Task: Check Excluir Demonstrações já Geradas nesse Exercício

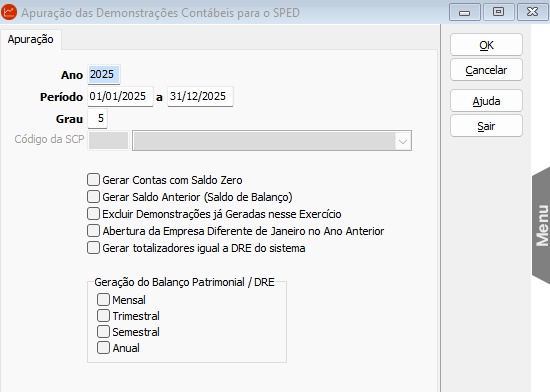Action: (93, 214)
